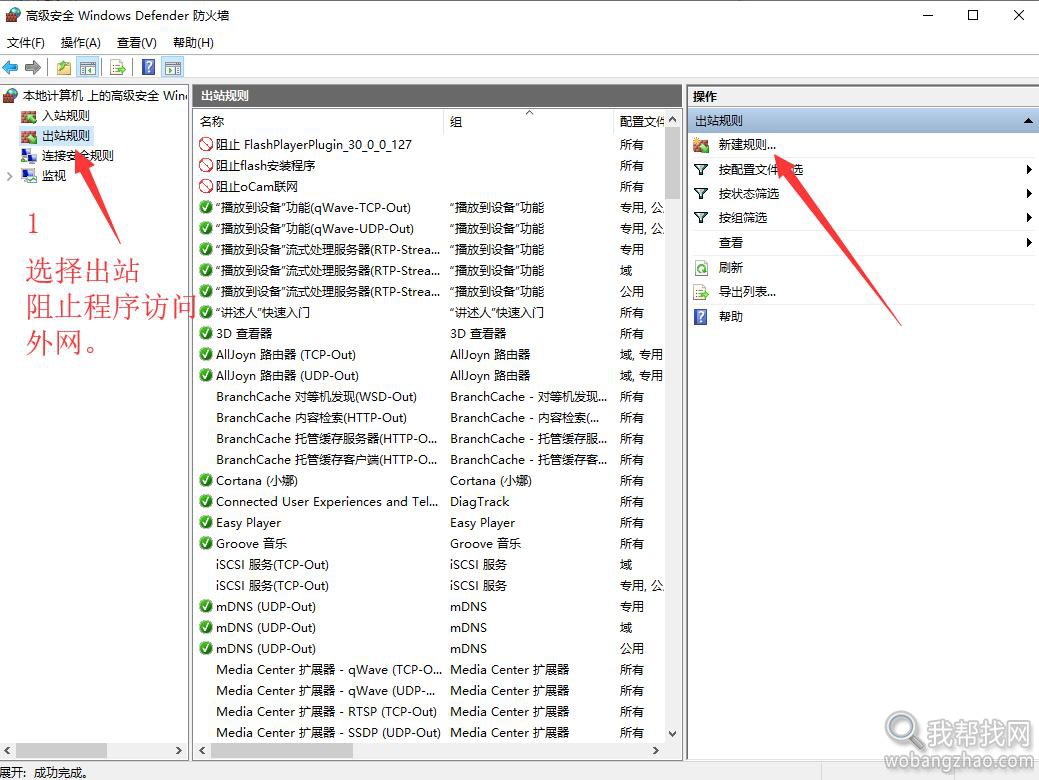This screenshot has height=780, width=1039.
Task: Click the rule list horizontal scrollbar thumb
Action: (282, 751)
